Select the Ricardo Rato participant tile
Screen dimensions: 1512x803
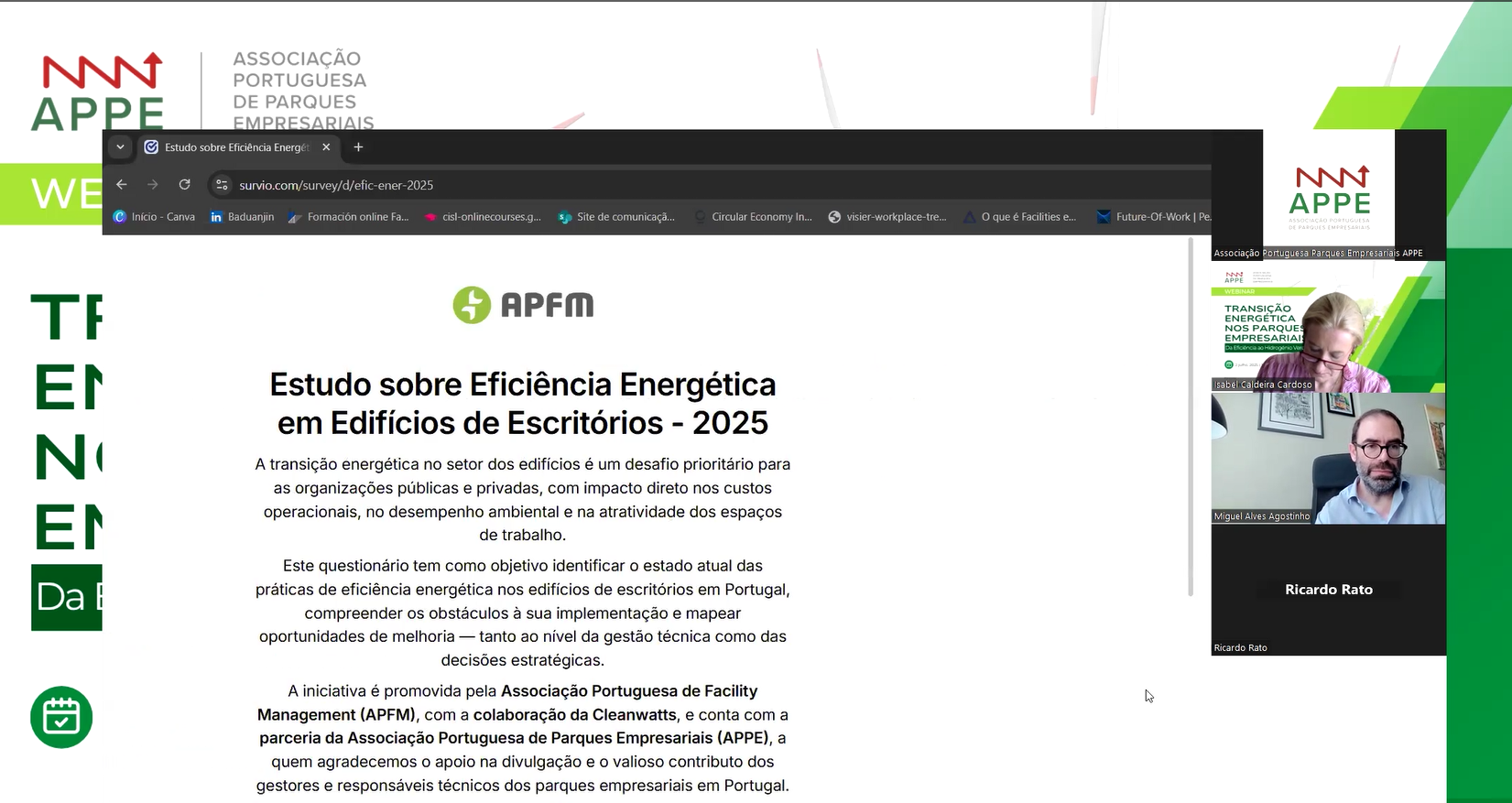point(1328,591)
